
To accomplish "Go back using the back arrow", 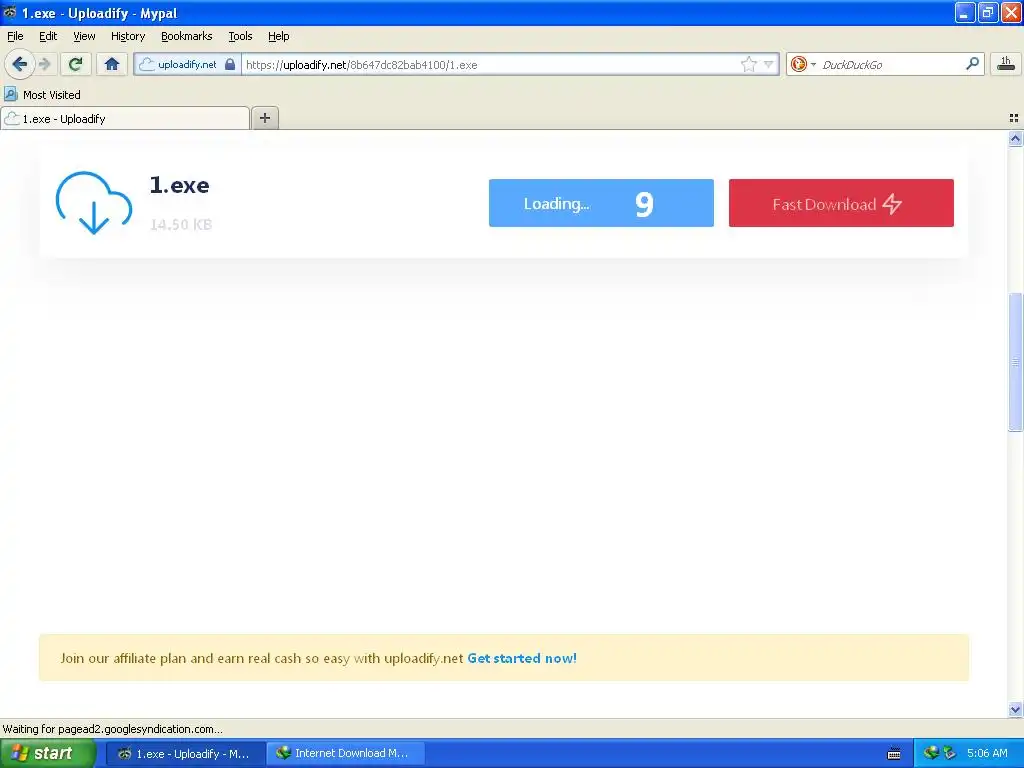I will point(19,64).
